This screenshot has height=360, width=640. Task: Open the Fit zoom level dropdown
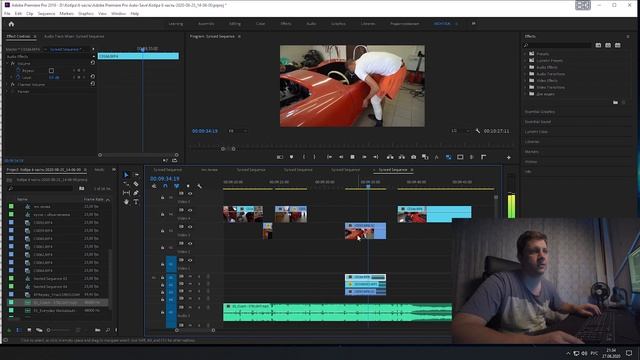(x=238, y=131)
